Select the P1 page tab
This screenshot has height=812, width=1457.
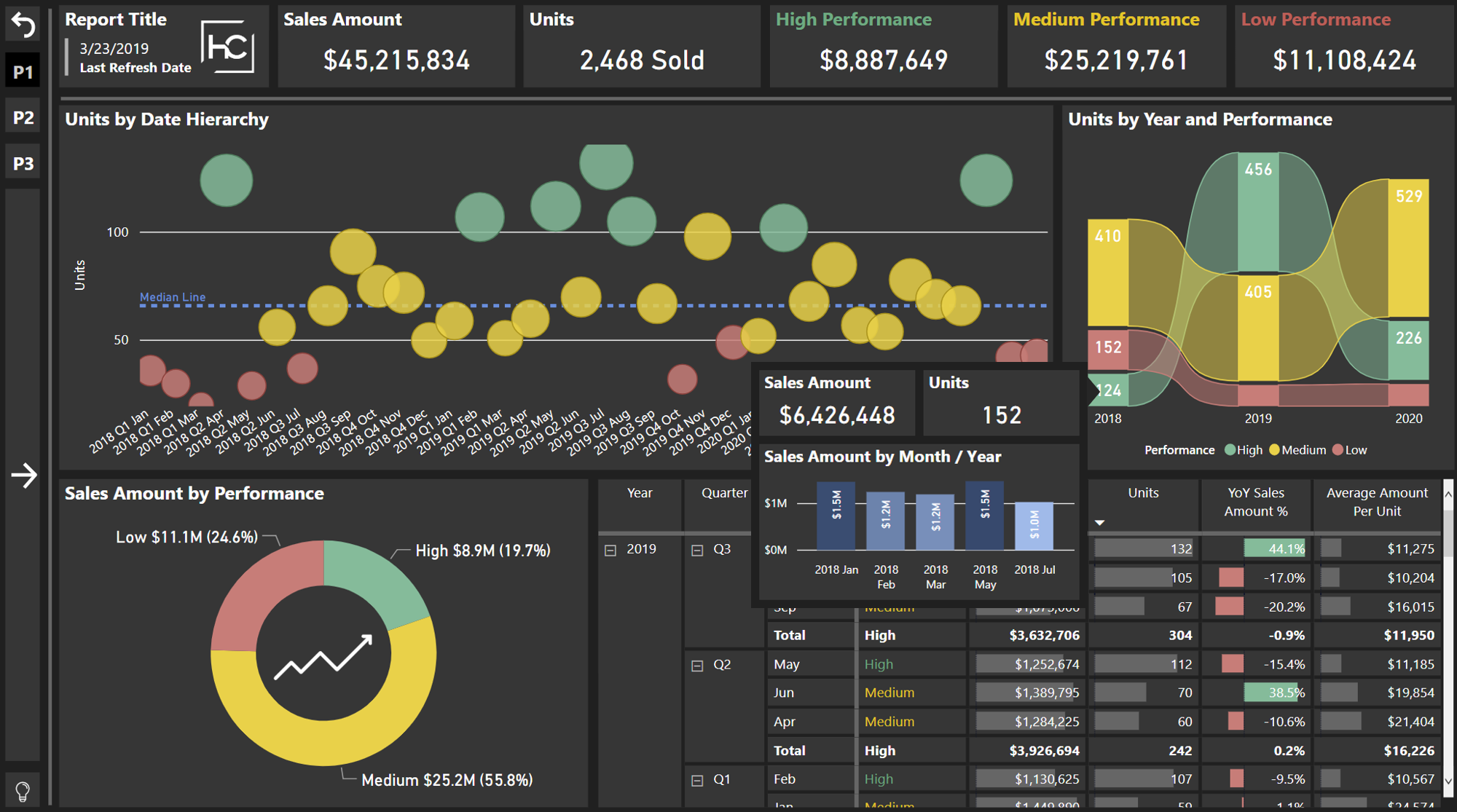point(21,71)
